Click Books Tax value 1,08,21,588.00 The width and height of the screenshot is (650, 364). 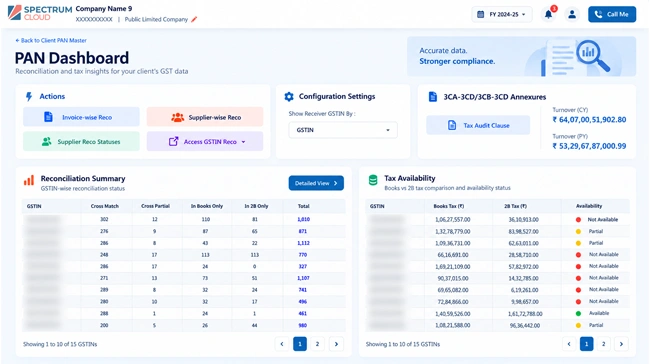click(453, 325)
